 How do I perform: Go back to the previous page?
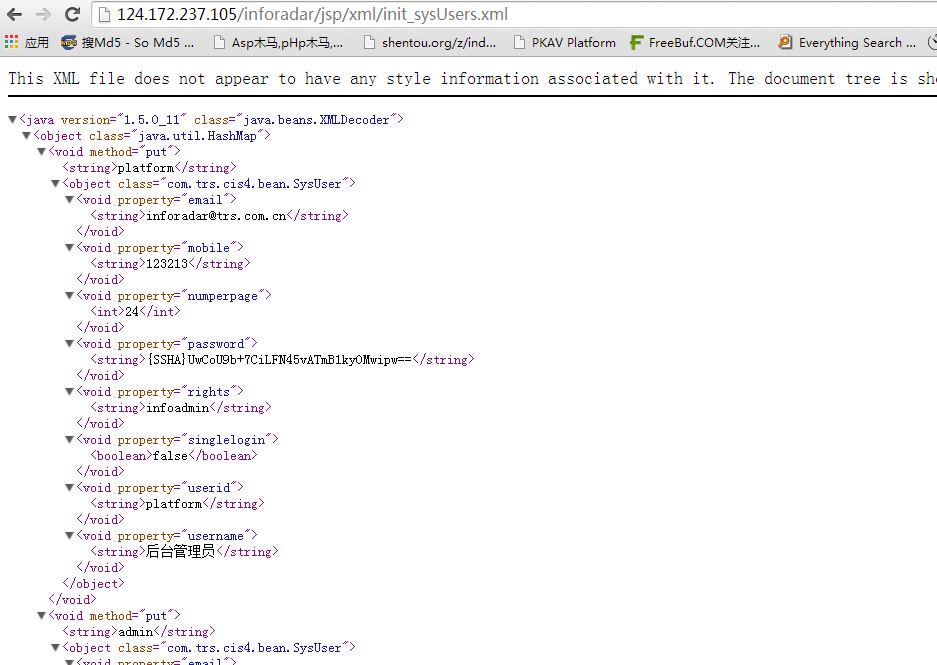pyautogui.click(x=14, y=14)
